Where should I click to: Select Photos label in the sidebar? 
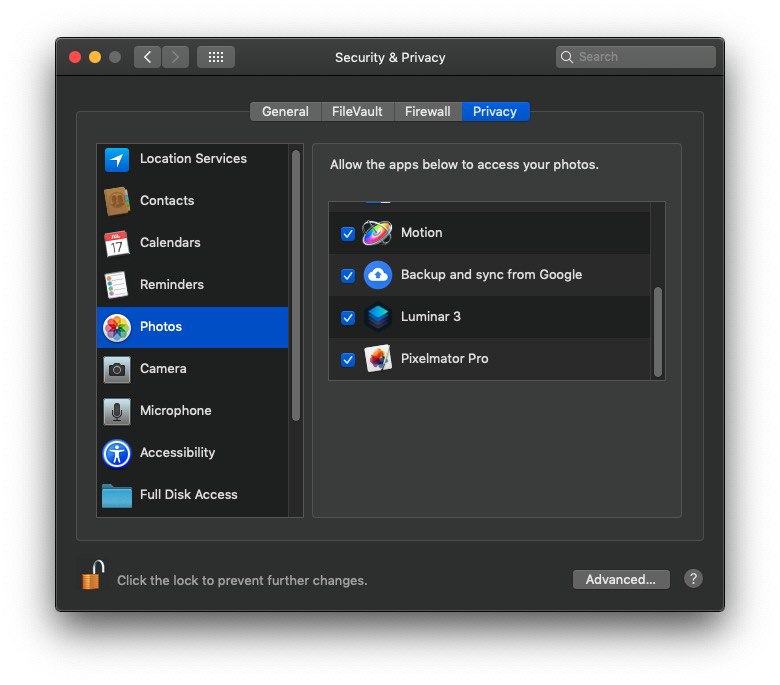(161, 327)
